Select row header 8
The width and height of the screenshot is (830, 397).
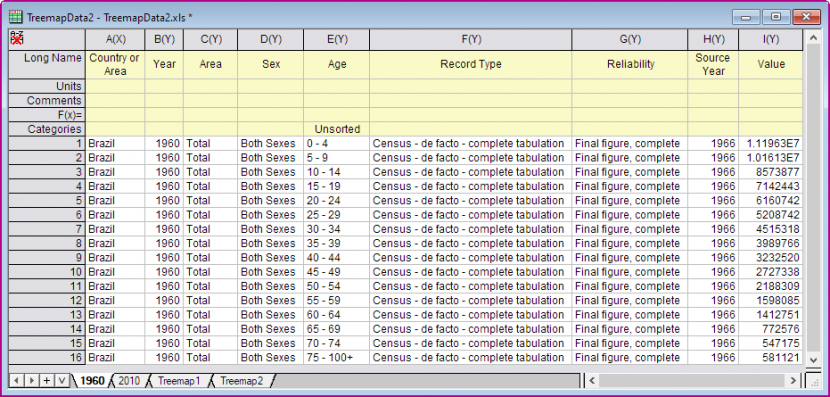tap(47, 243)
